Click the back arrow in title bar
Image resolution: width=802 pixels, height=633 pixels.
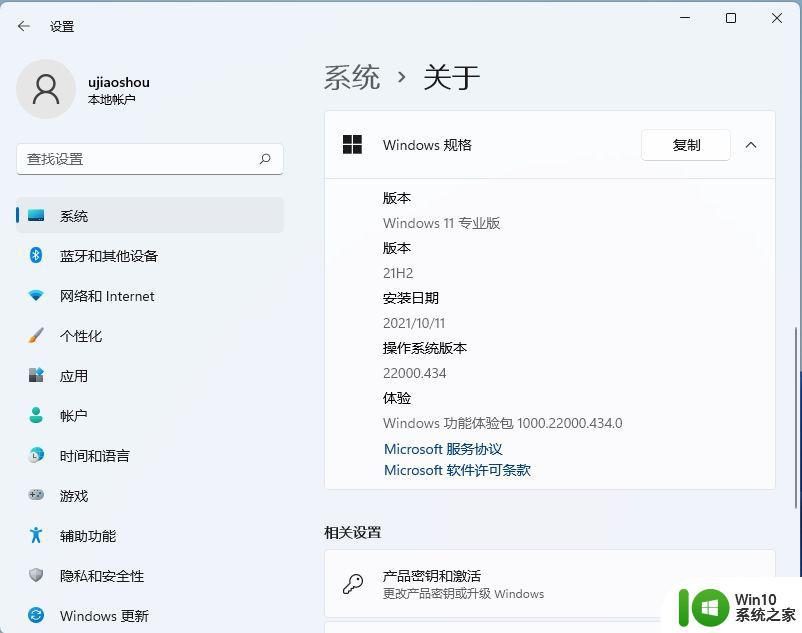point(24,26)
